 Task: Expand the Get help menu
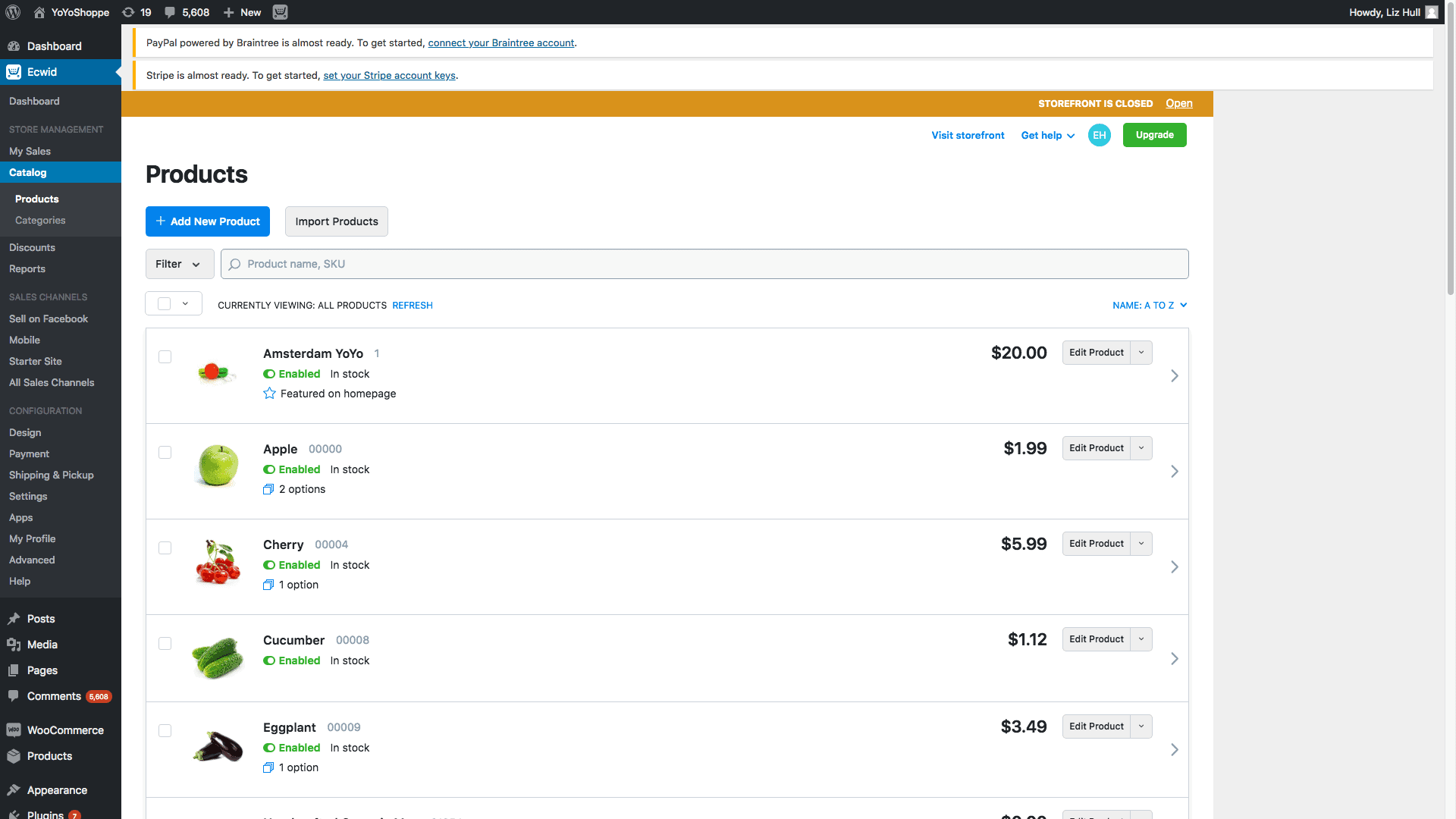point(1048,135)
